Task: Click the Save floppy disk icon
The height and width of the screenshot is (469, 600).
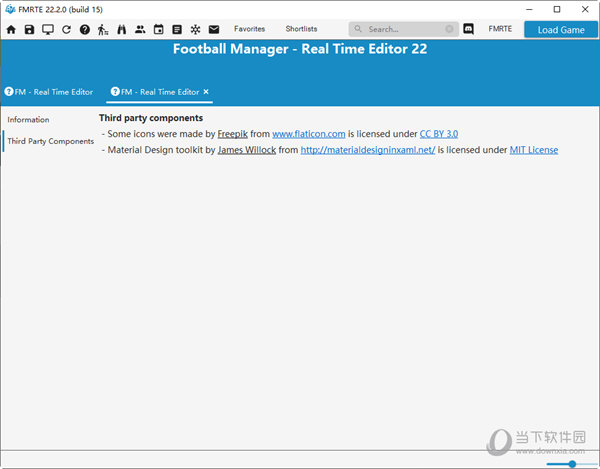Action: tap(29, 29)
